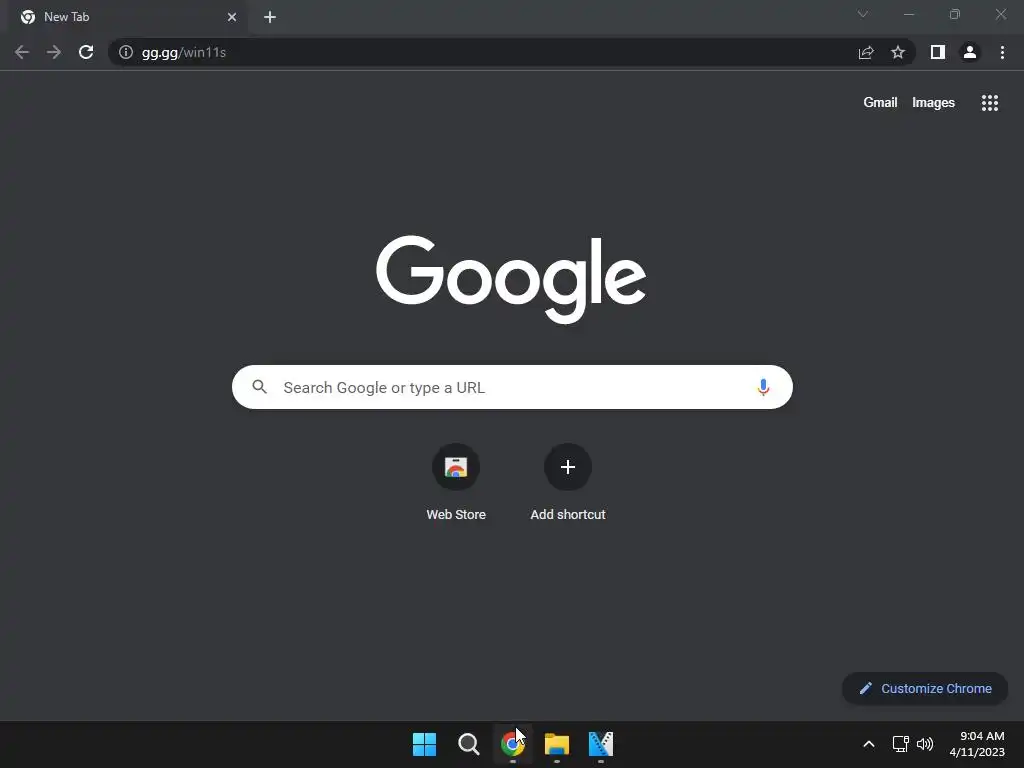The height and width of the screenshot is (768, 1024).
Task: Click Add shortcut tile
Action: tap(568, 483)
